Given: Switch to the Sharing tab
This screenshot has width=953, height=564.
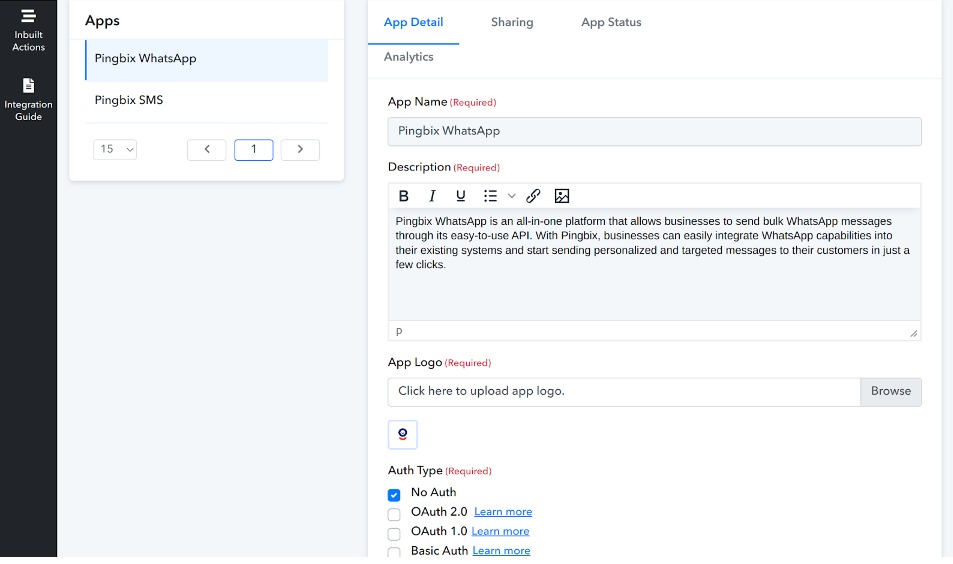Looking at the screenshot, I should tap(512, 22).
